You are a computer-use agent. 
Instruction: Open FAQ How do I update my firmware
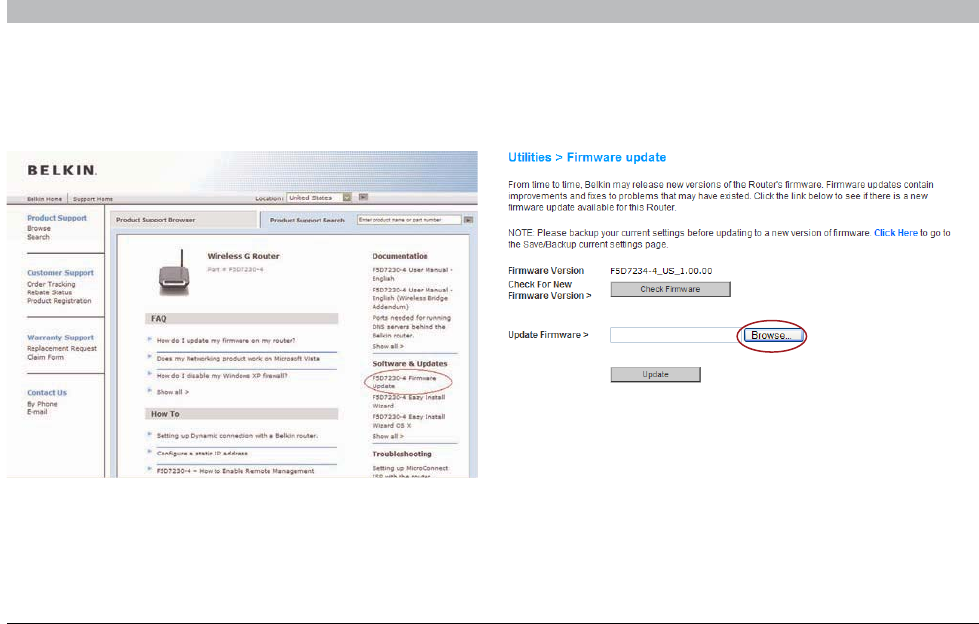[226, 340]
